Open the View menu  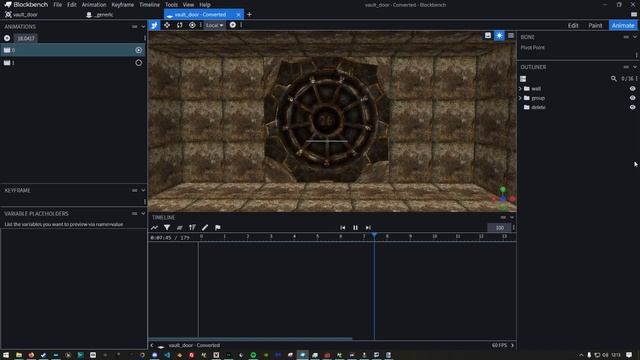188,5
